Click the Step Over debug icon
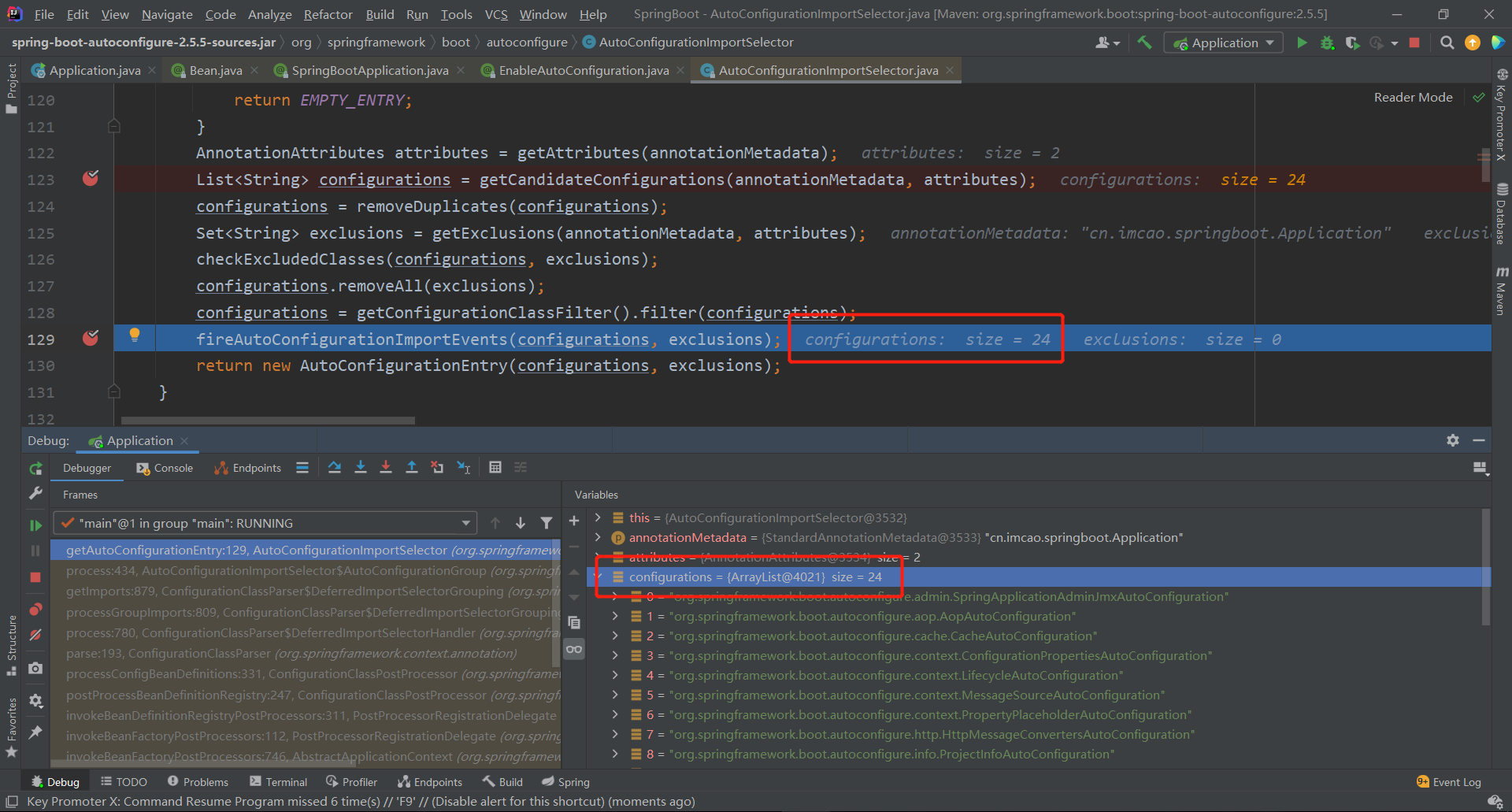1512x812 pixels. pos(335,468)
